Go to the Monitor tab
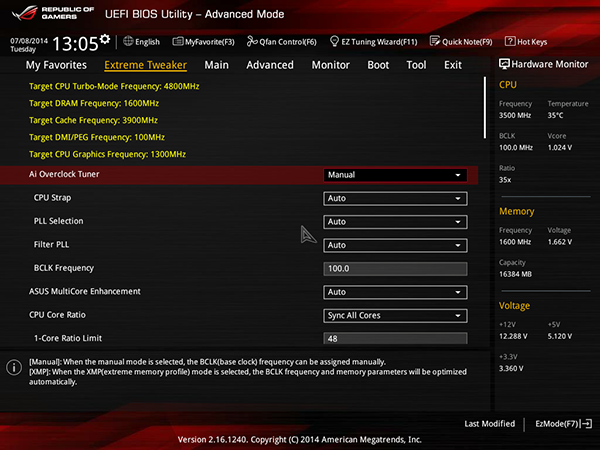Viewport: 600px width, 450px height. coord(331,65)
